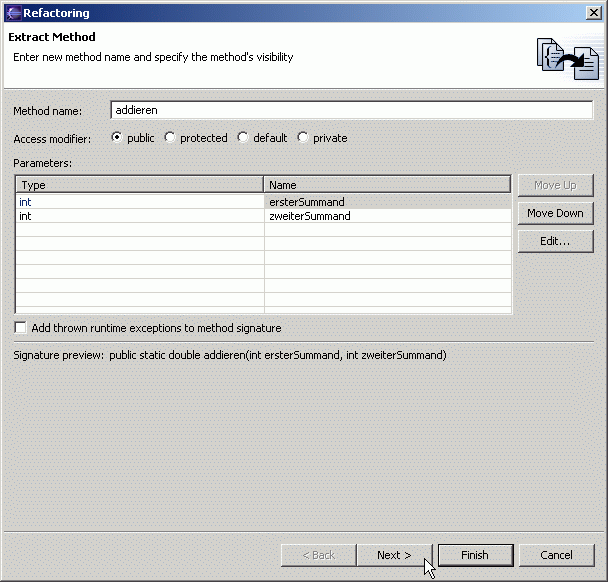Image resolution: width=608 pixels, height=582 pixels.
Task: Select the zweiterSummand parameter name
Action: [387, 216]
